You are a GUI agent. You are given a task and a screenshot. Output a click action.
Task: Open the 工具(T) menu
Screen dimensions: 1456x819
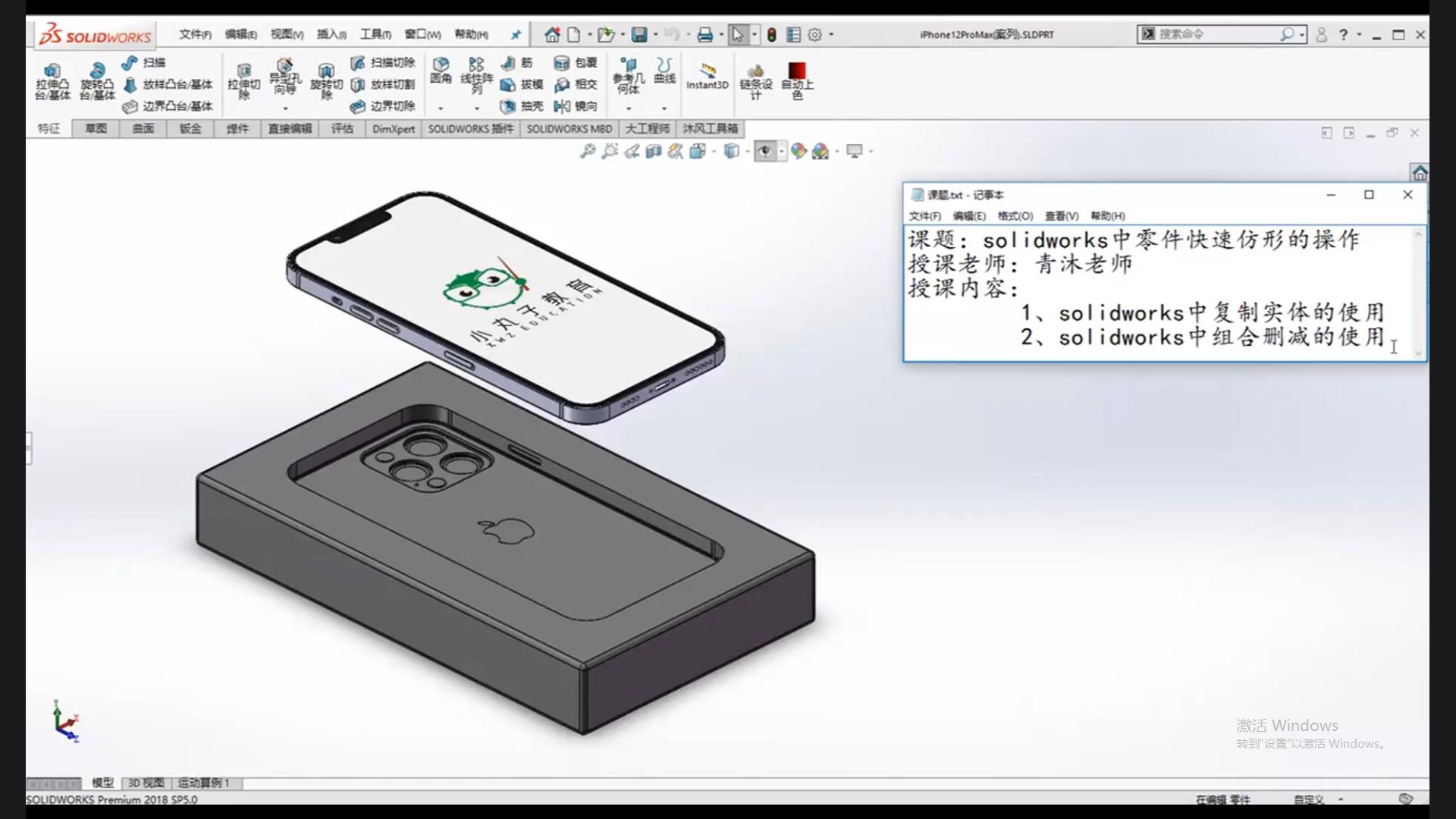[375, 34]
